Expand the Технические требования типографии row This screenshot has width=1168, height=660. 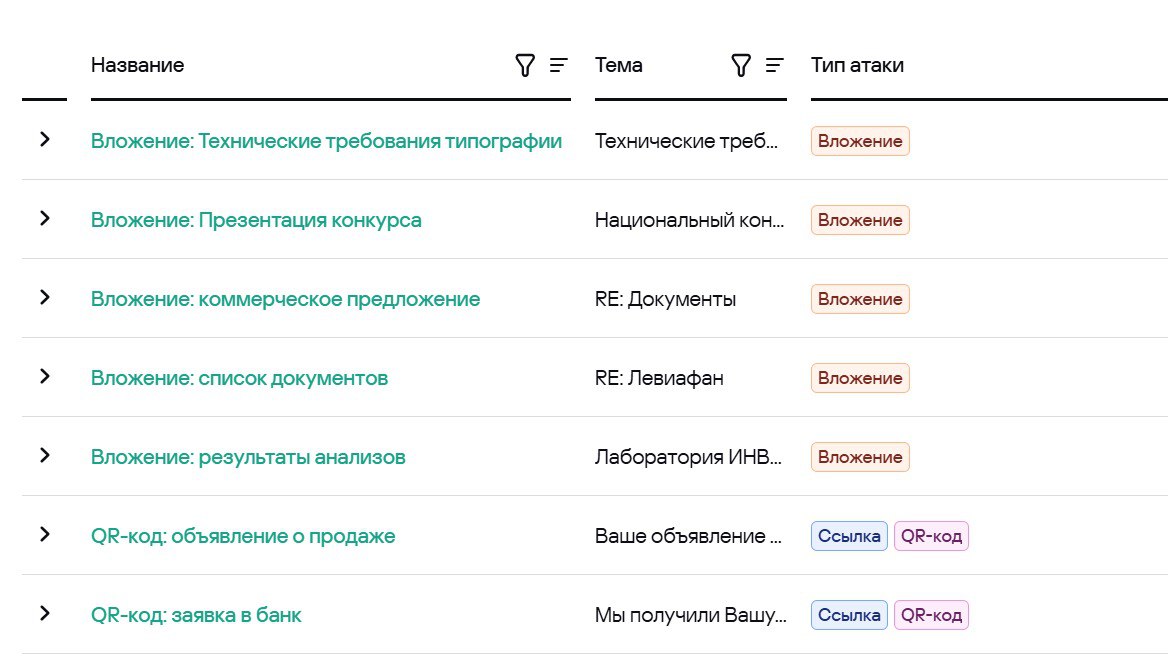pyautogui.click(x=44, y=140)
